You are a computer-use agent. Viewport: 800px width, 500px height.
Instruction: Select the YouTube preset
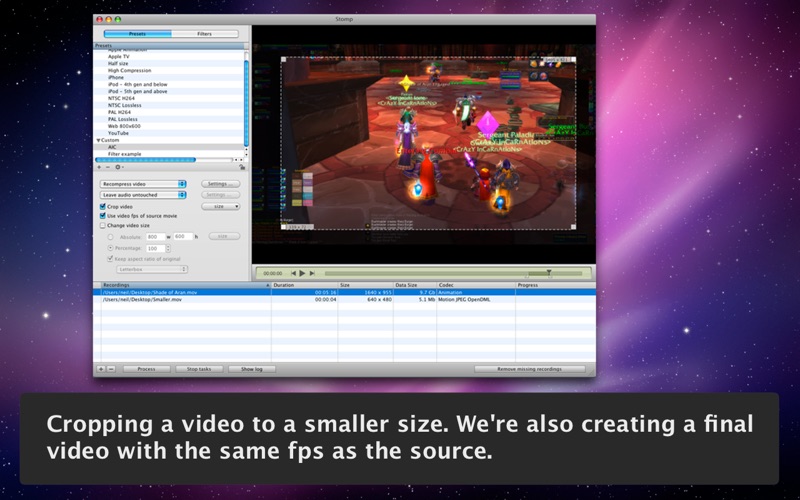[x=118, y=133]
